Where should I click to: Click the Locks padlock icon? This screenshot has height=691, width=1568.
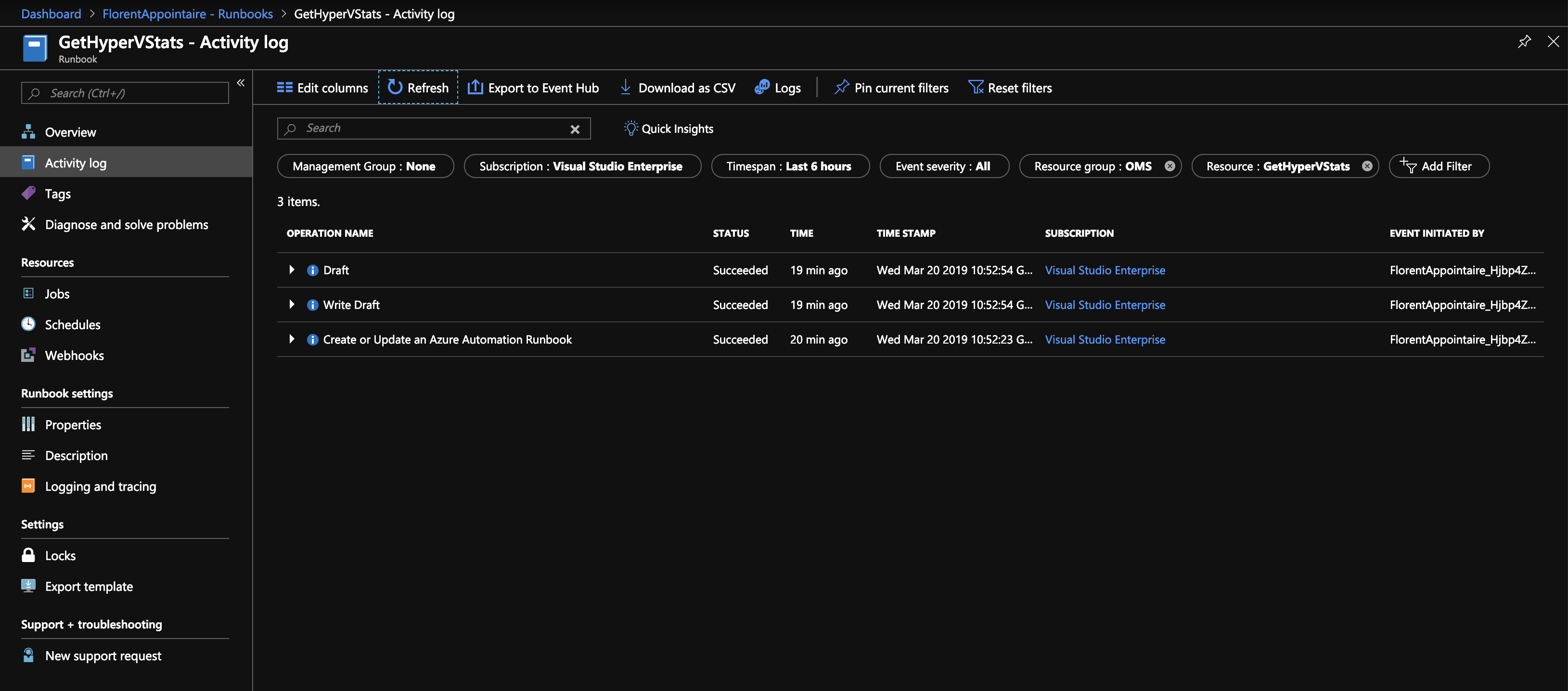coord(28,555)
